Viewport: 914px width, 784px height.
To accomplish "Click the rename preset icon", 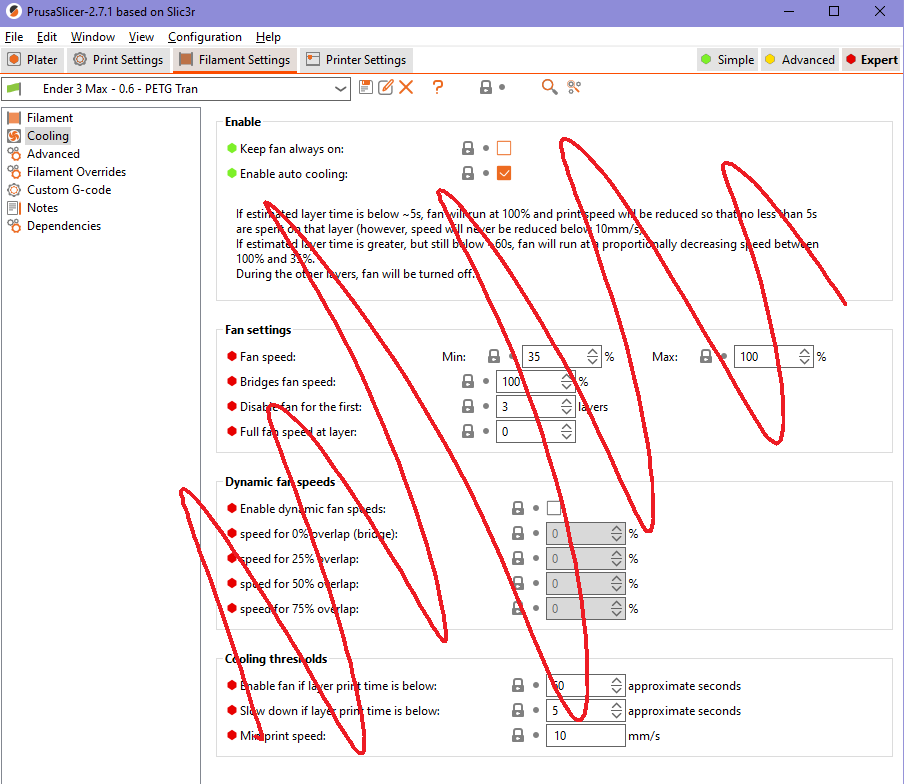I will 386,87.
